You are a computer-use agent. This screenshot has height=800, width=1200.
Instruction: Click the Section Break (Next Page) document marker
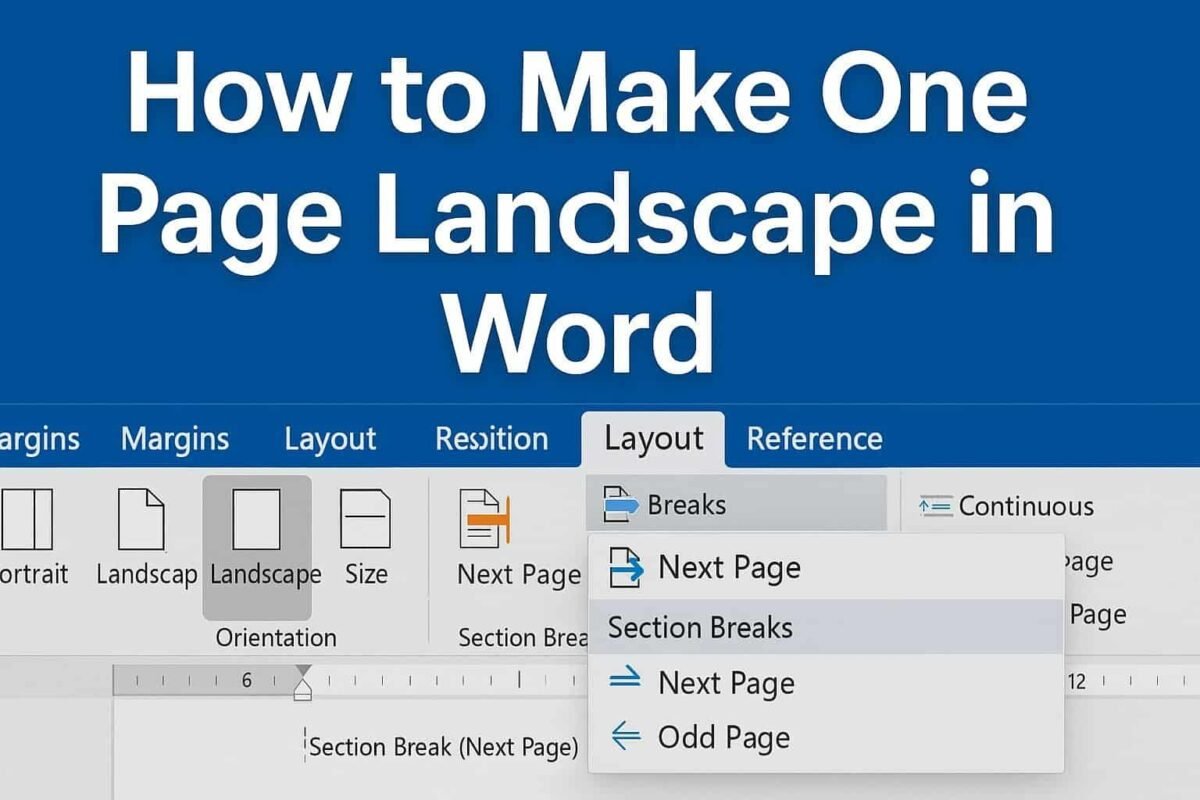[x=443, y=747]
